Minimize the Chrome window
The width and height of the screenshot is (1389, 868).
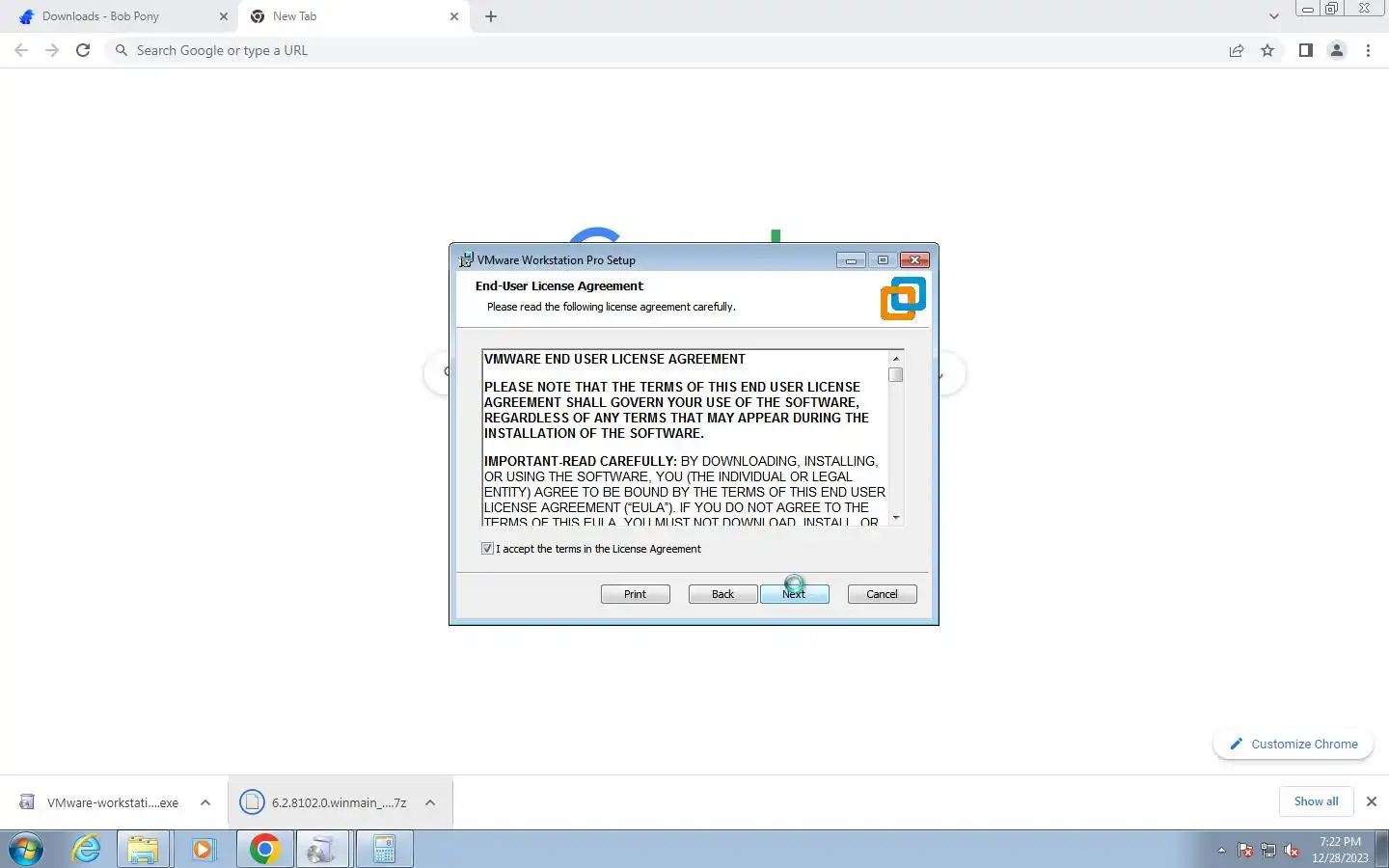[x=1308, y=9]
